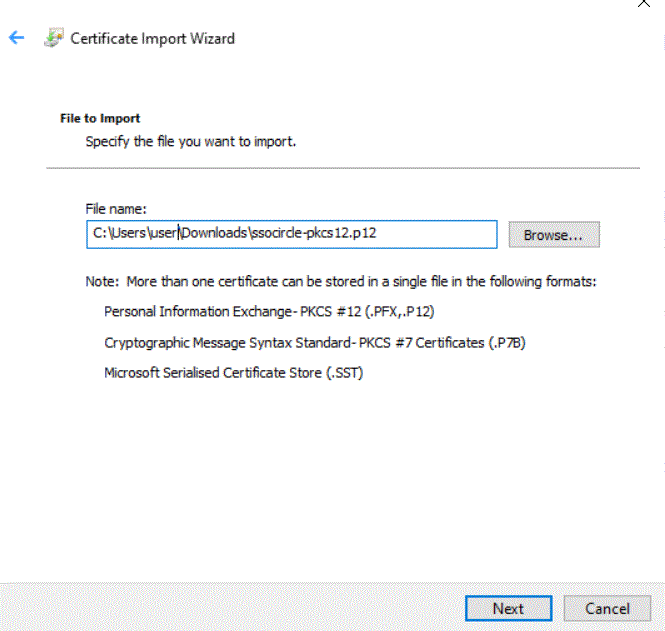665x631 pixels.
Task: Click the Cryptographic Message Syntax PKCS #7 line
Action: click(315, 343)
